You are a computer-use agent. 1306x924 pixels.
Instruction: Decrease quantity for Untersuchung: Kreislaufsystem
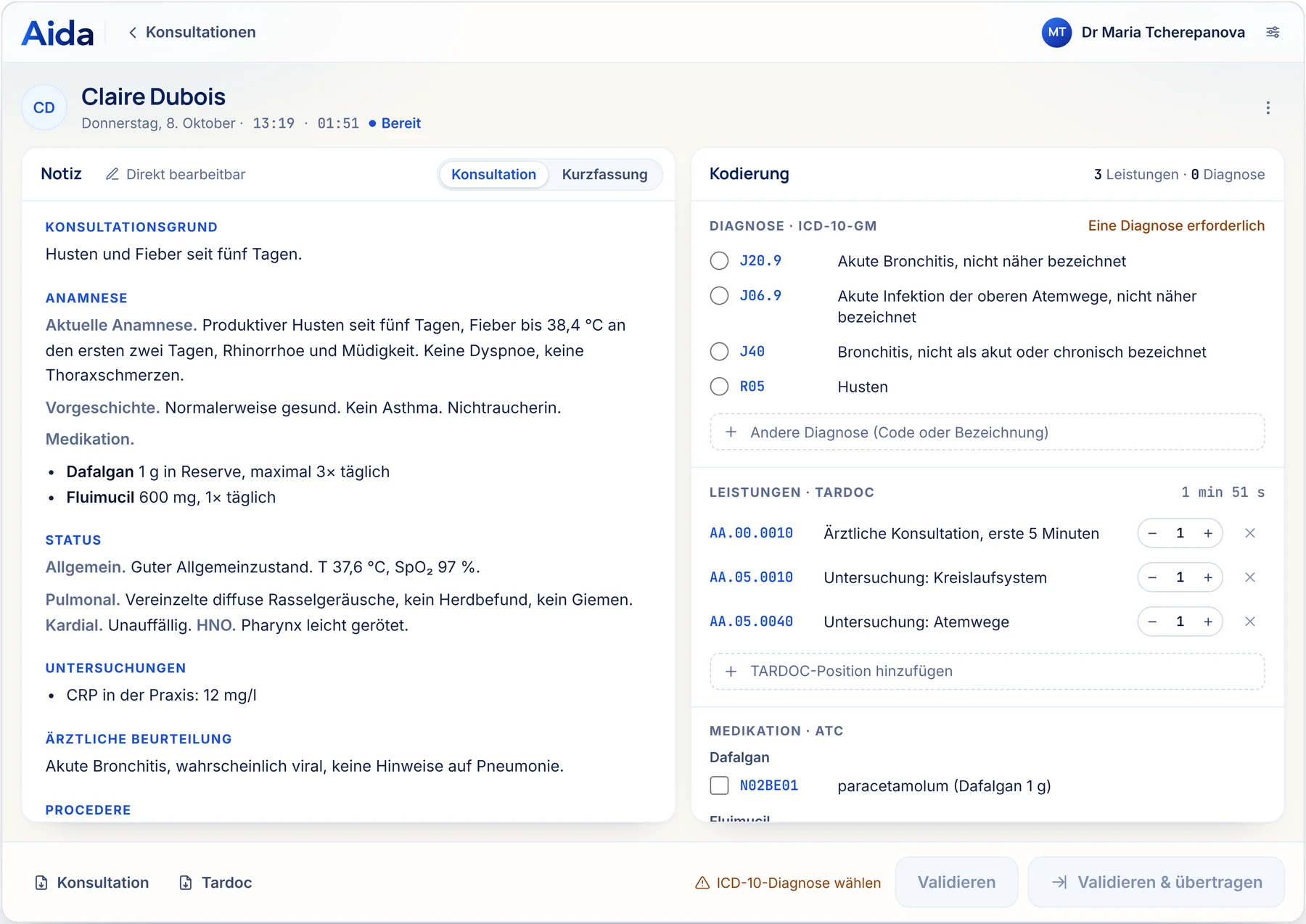point(1152,577)
